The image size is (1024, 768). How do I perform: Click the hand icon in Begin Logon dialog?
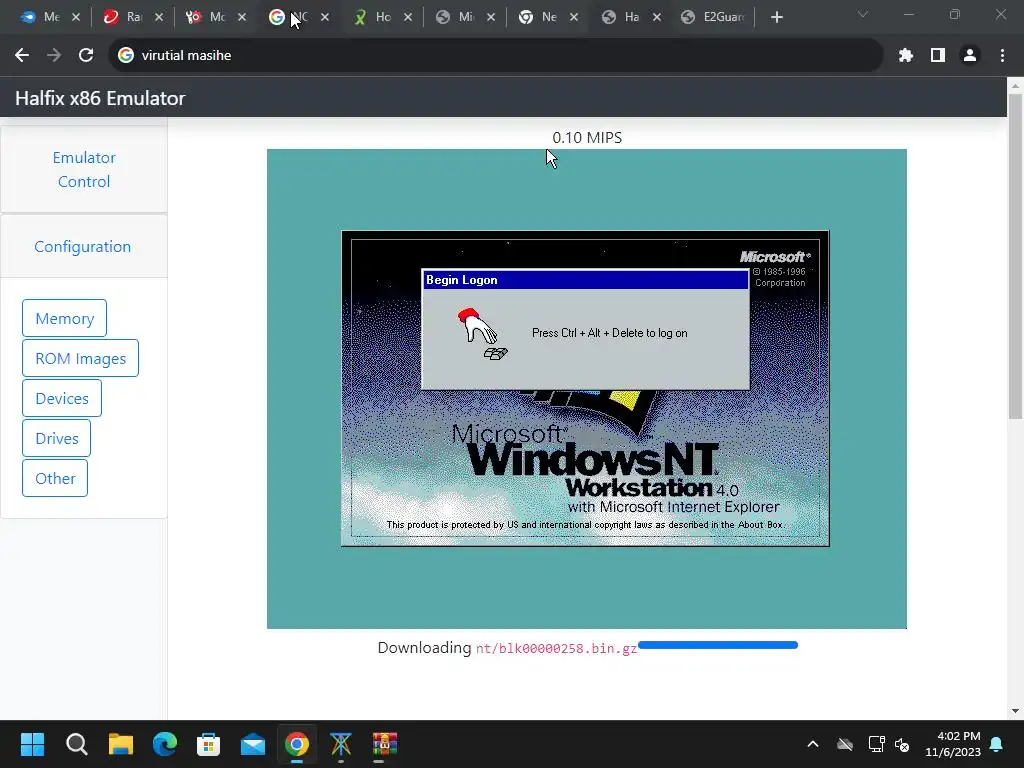[482, 334]
